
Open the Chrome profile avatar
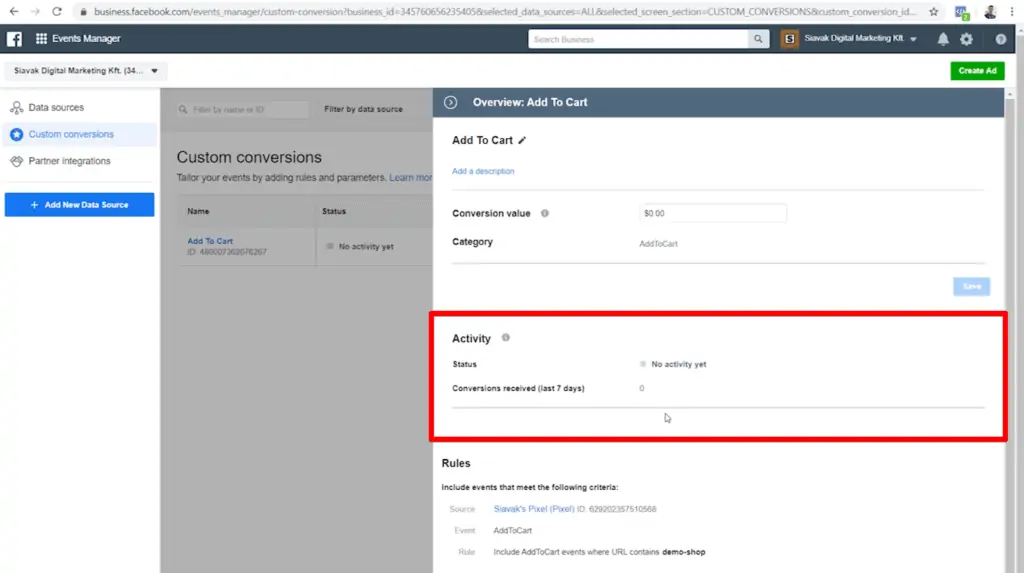coord(990,12)
